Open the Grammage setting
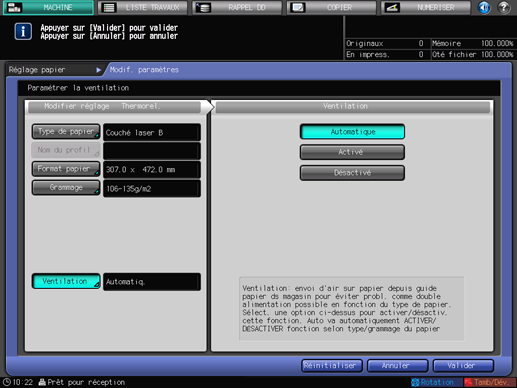 coord(66,188)
